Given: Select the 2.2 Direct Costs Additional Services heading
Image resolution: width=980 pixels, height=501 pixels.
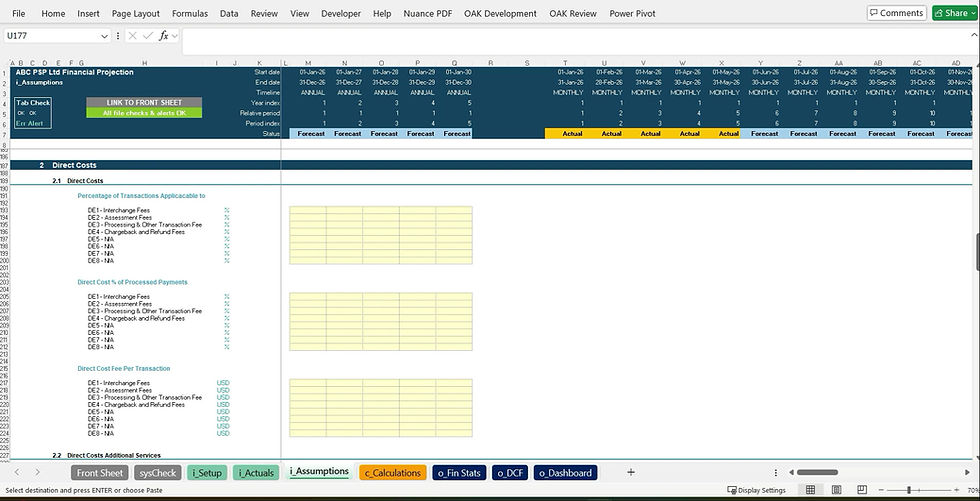Looking at the screenshot, I should click(x=106, y=455).
